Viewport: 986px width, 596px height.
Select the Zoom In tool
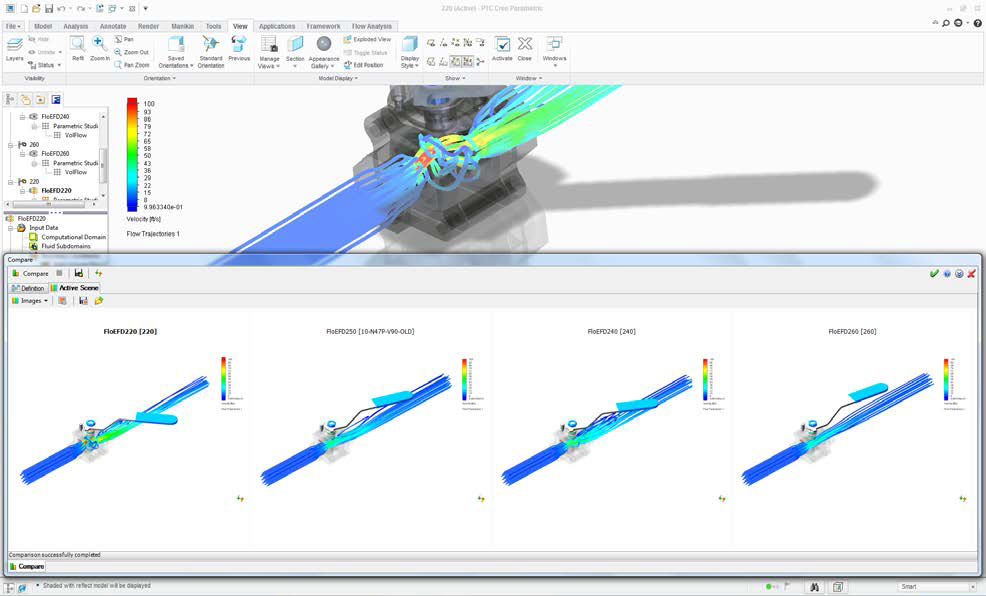point(100,46)
